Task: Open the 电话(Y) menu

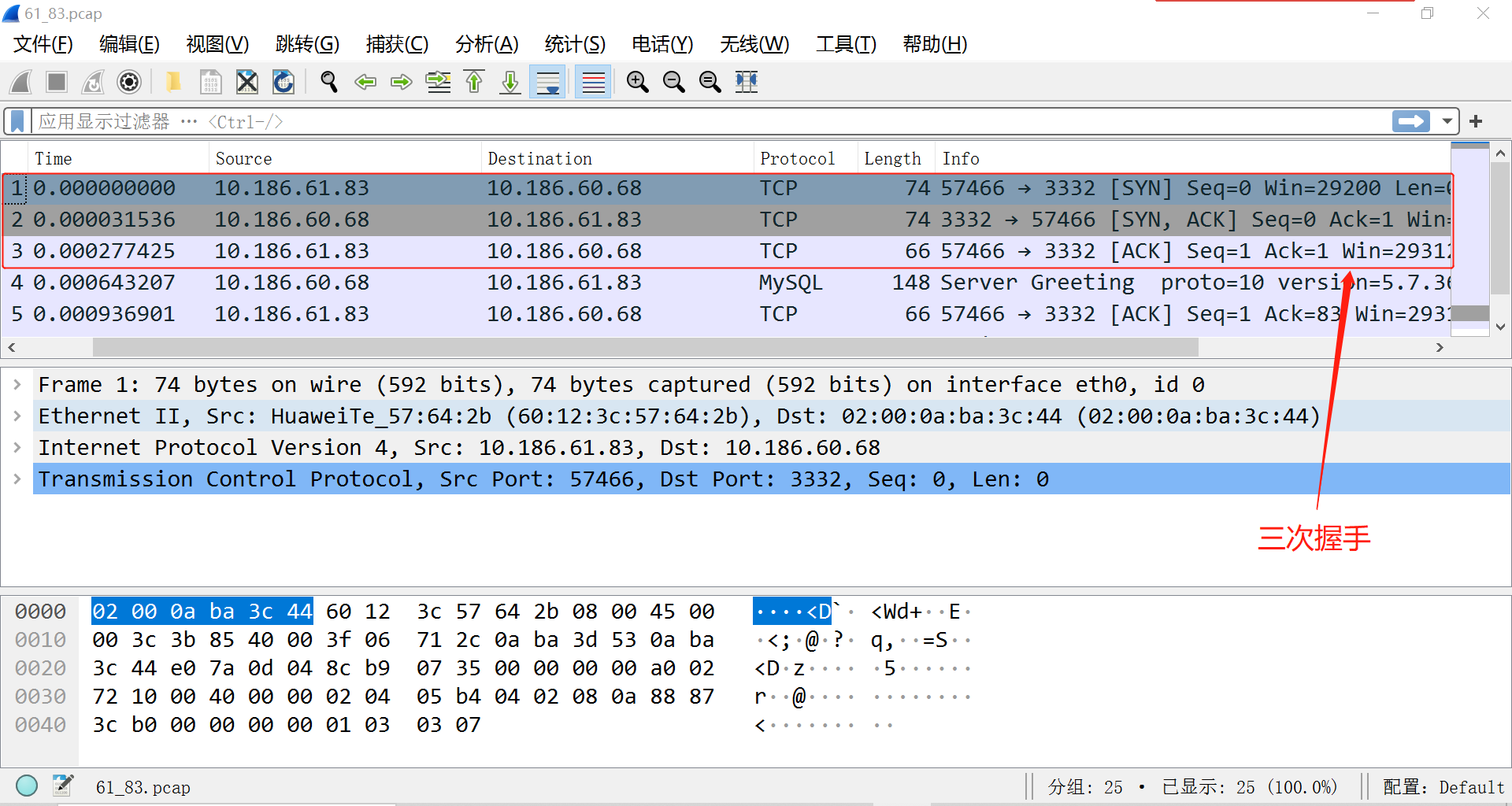Action: tap(662, 44)
